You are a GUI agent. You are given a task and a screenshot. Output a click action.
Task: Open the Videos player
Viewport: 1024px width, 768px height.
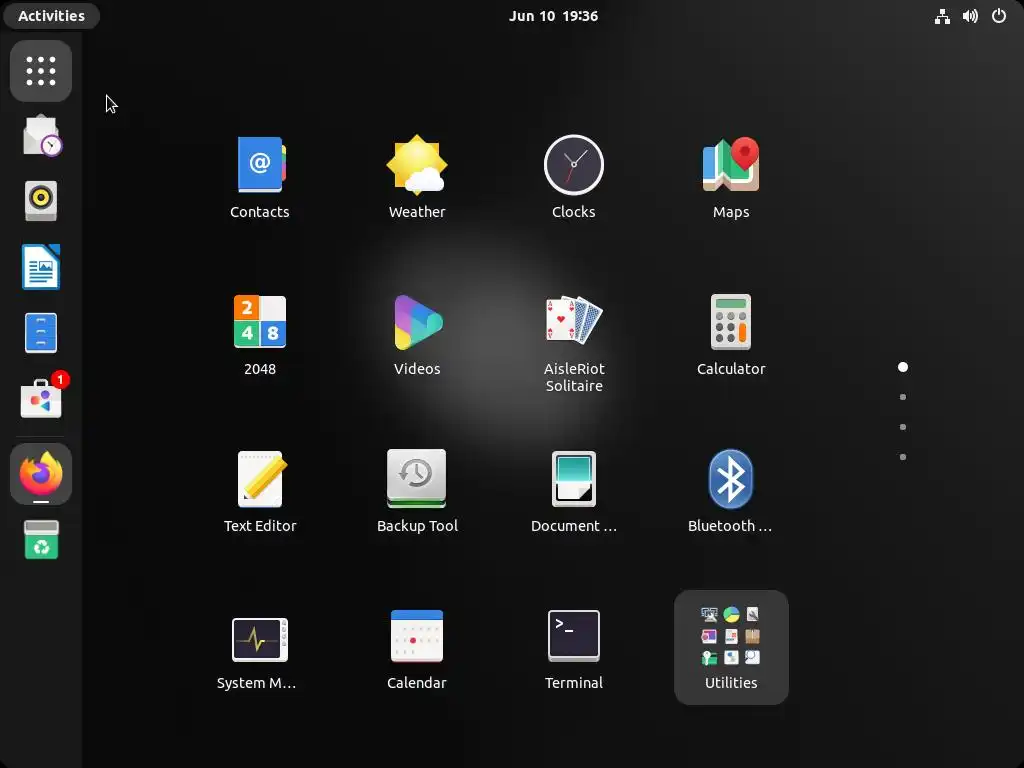(417, 334)
